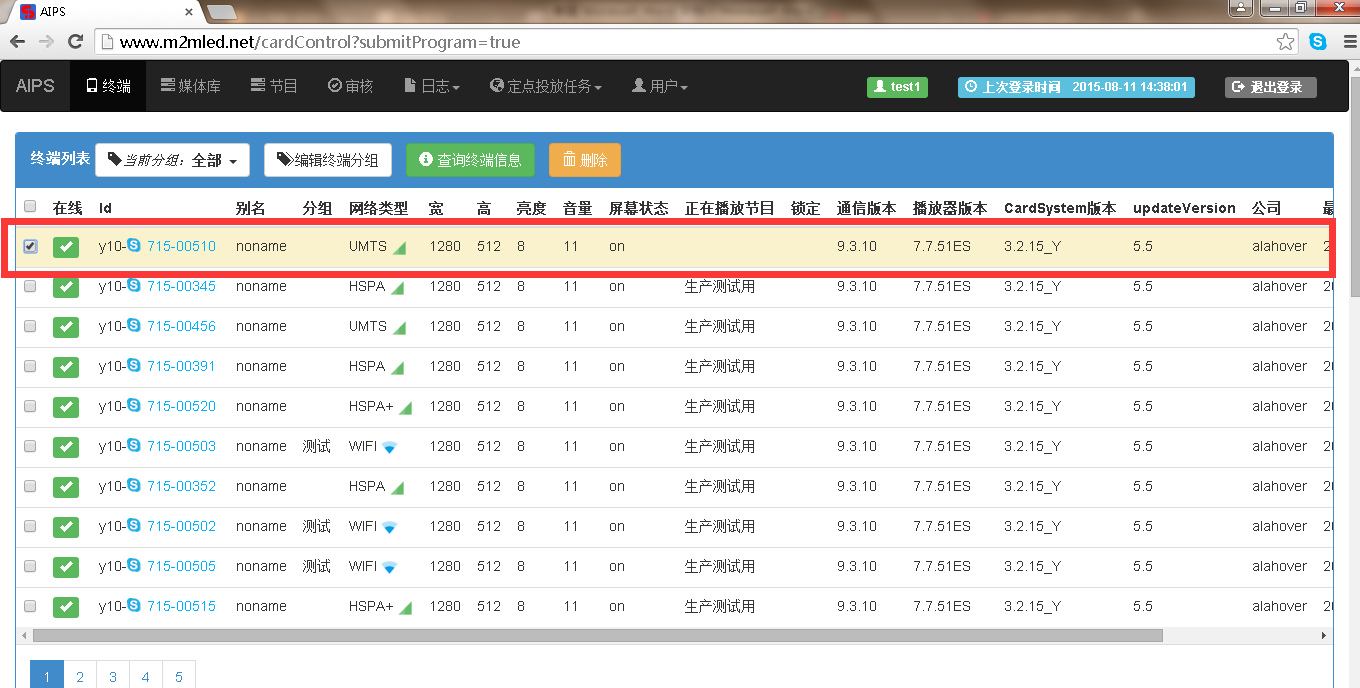Viewport: 1360px width, 688px height.
Task: Click the WIFI signal icon in row 715-00502
Action: (389, 527)
